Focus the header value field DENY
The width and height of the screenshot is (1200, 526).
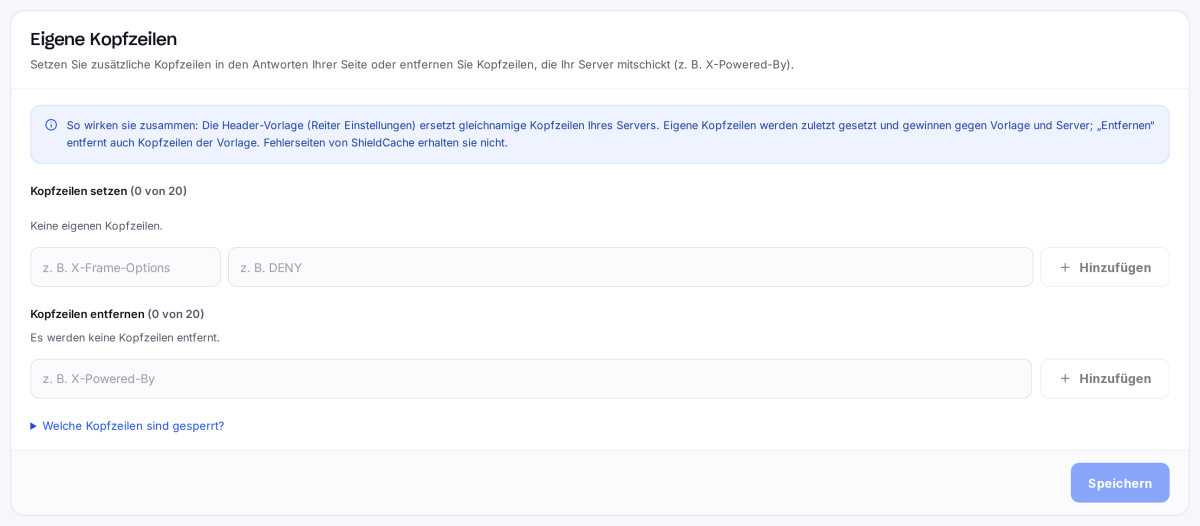coord(630,267)
